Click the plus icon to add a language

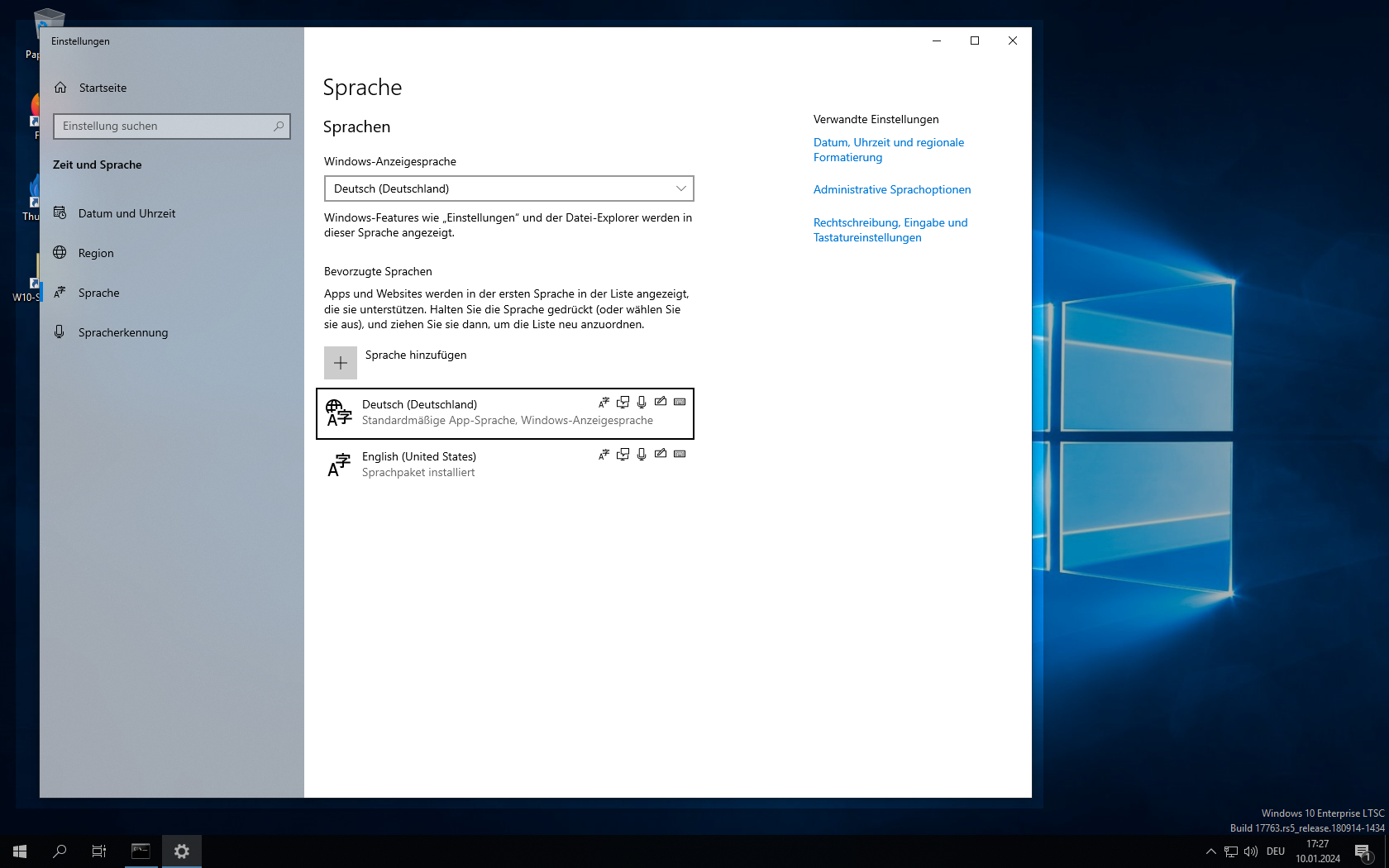pos(340,363)
